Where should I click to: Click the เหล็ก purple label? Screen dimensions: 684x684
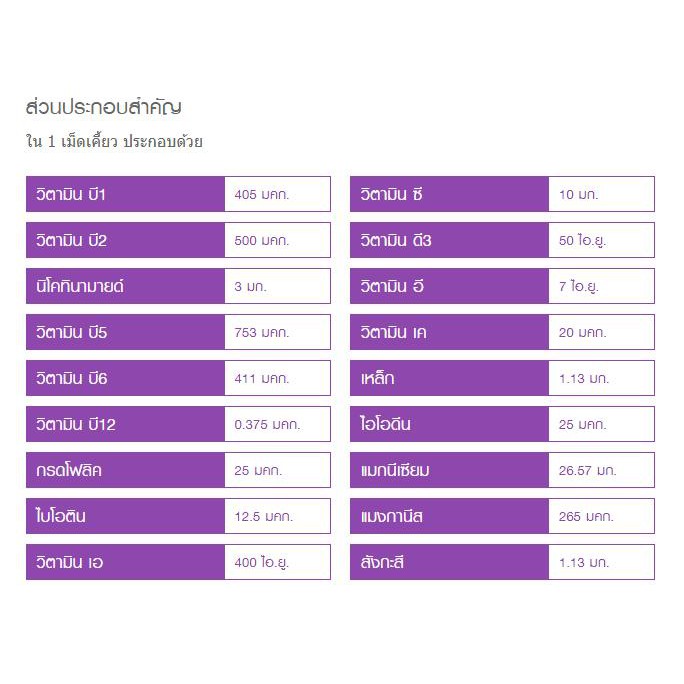coord(449,378)
